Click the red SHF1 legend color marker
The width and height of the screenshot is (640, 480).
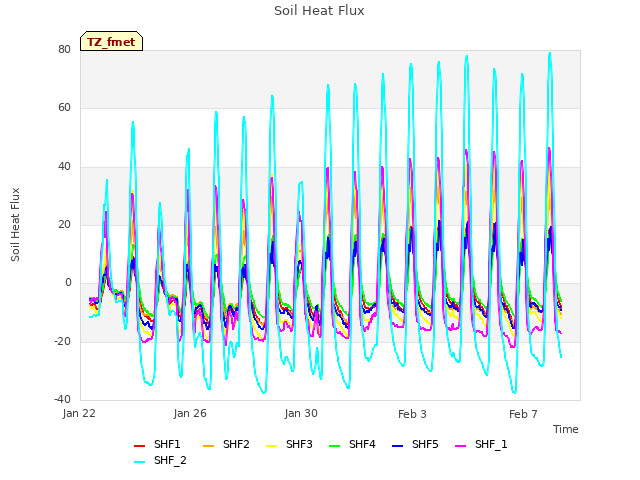coord(140,446)
